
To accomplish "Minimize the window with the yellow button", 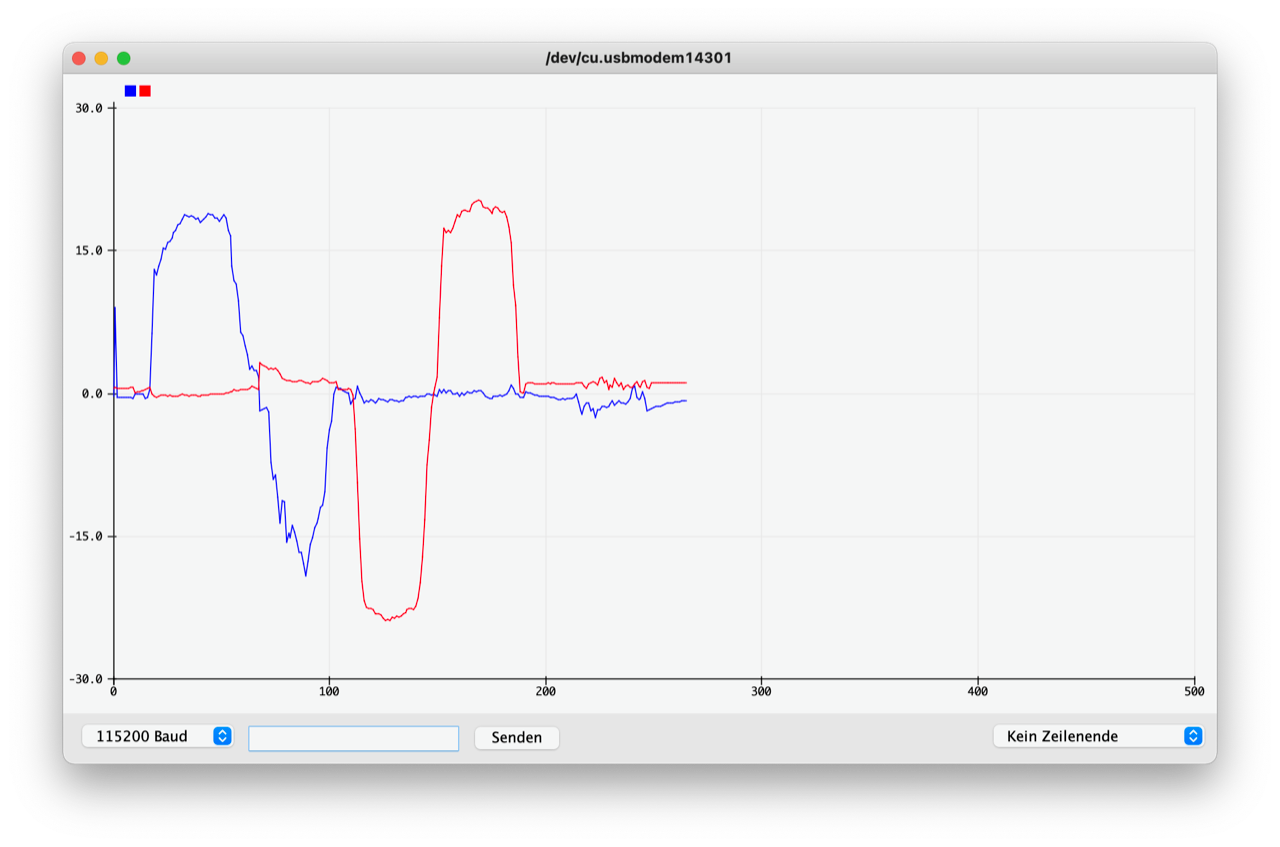I will coord(101,58).
